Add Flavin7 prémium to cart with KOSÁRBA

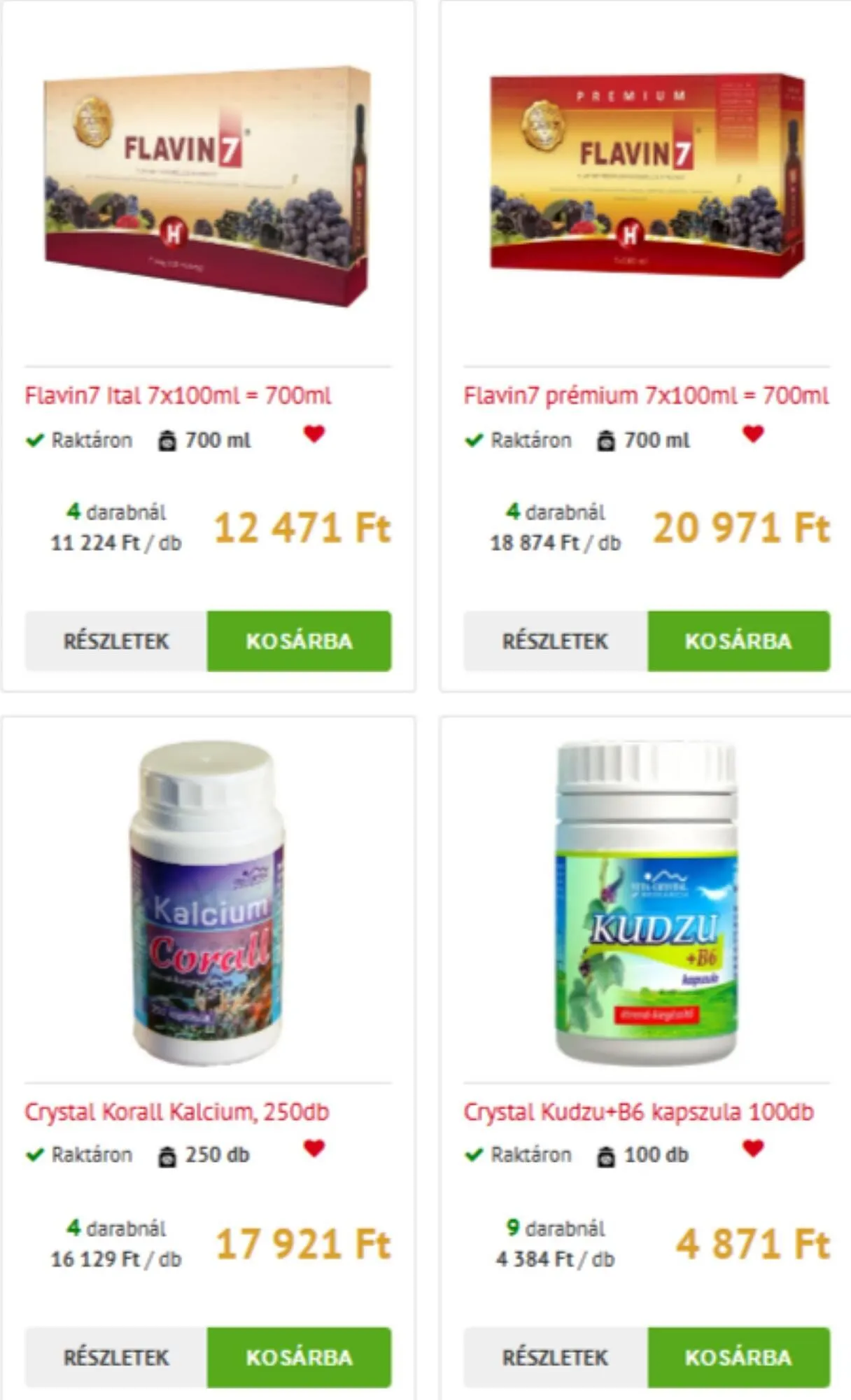pos(739,641)
